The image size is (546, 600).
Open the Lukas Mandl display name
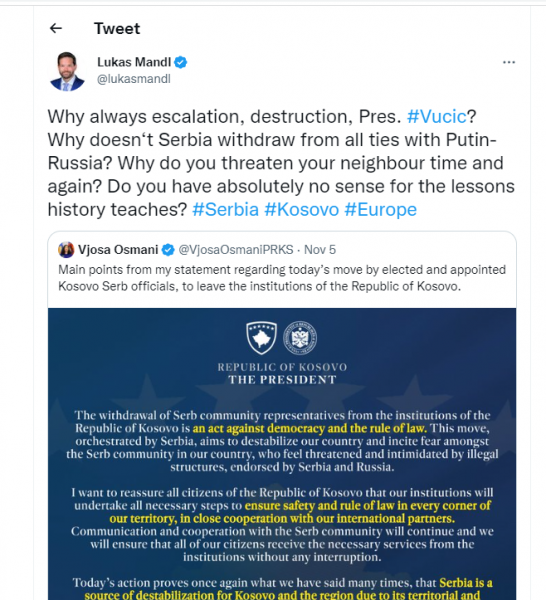[134, 62]
